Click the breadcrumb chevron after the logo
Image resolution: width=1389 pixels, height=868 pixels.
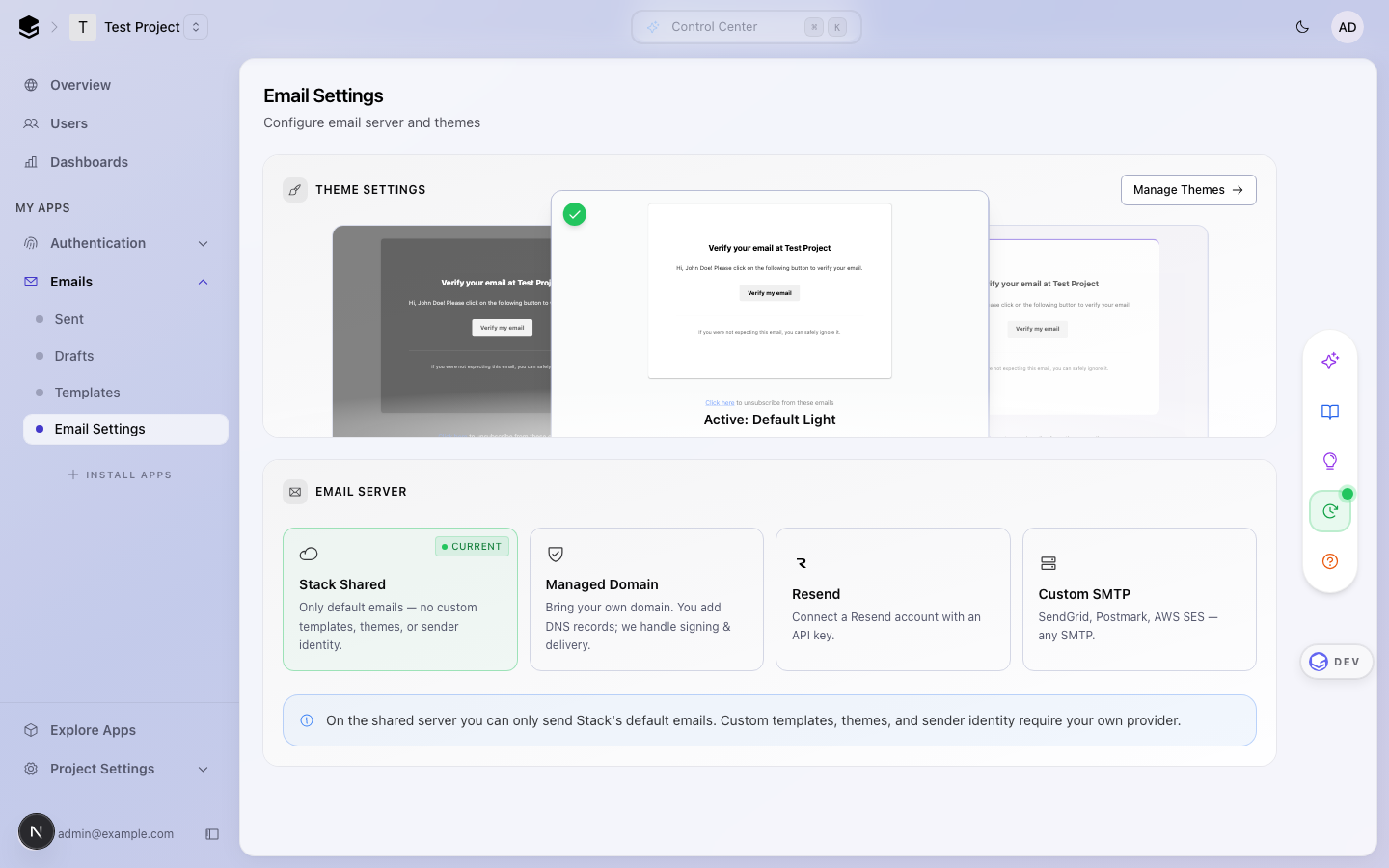[x=55, y=27]
